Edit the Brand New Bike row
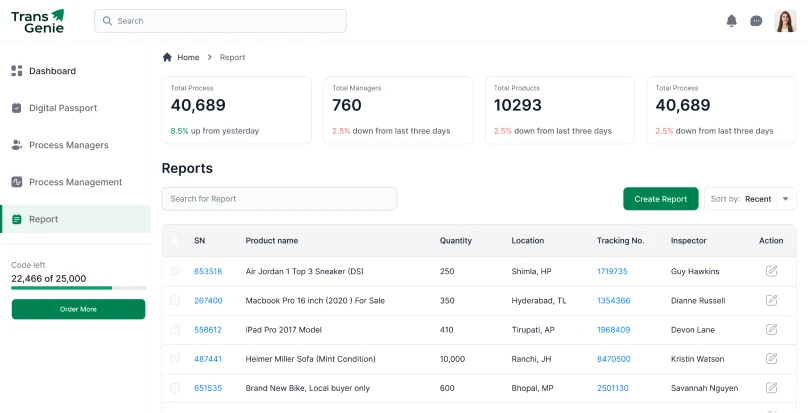808x413 pixels. pyautogui.click(x=771, y=387)
